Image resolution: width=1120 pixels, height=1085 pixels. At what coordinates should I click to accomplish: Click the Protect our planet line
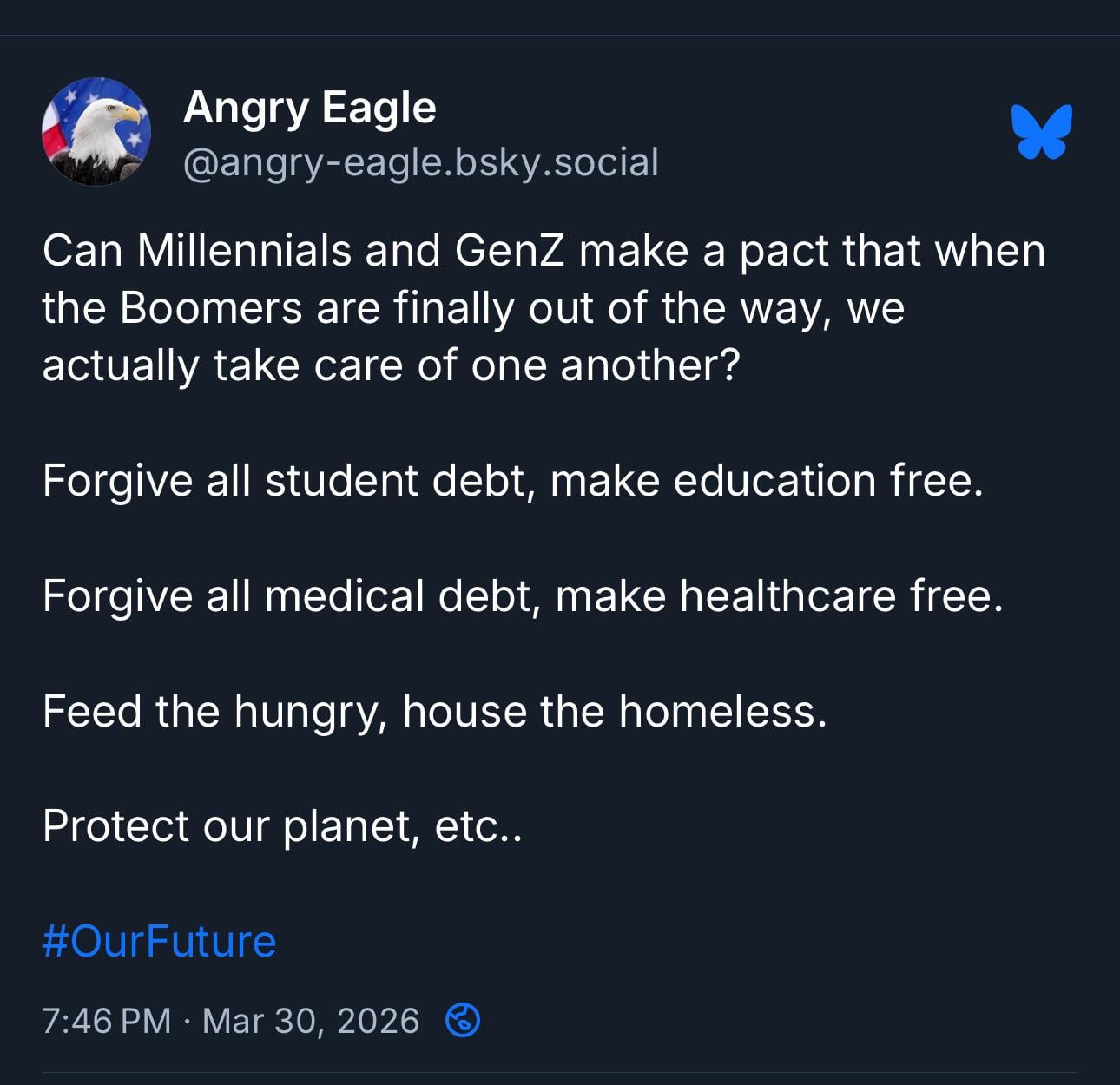pos(282,826)
